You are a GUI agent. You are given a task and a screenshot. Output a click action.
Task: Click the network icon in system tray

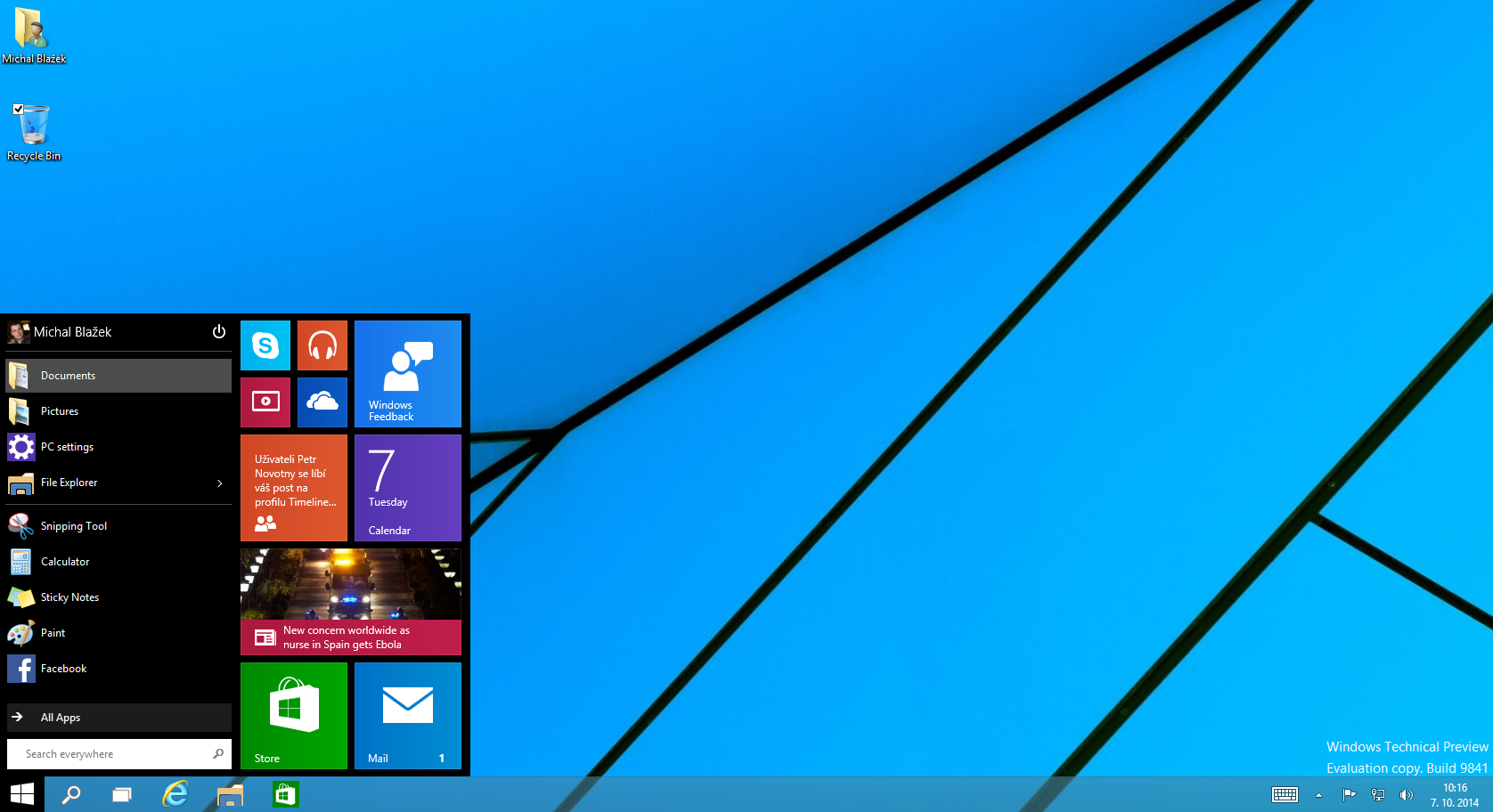[1378, 795]
